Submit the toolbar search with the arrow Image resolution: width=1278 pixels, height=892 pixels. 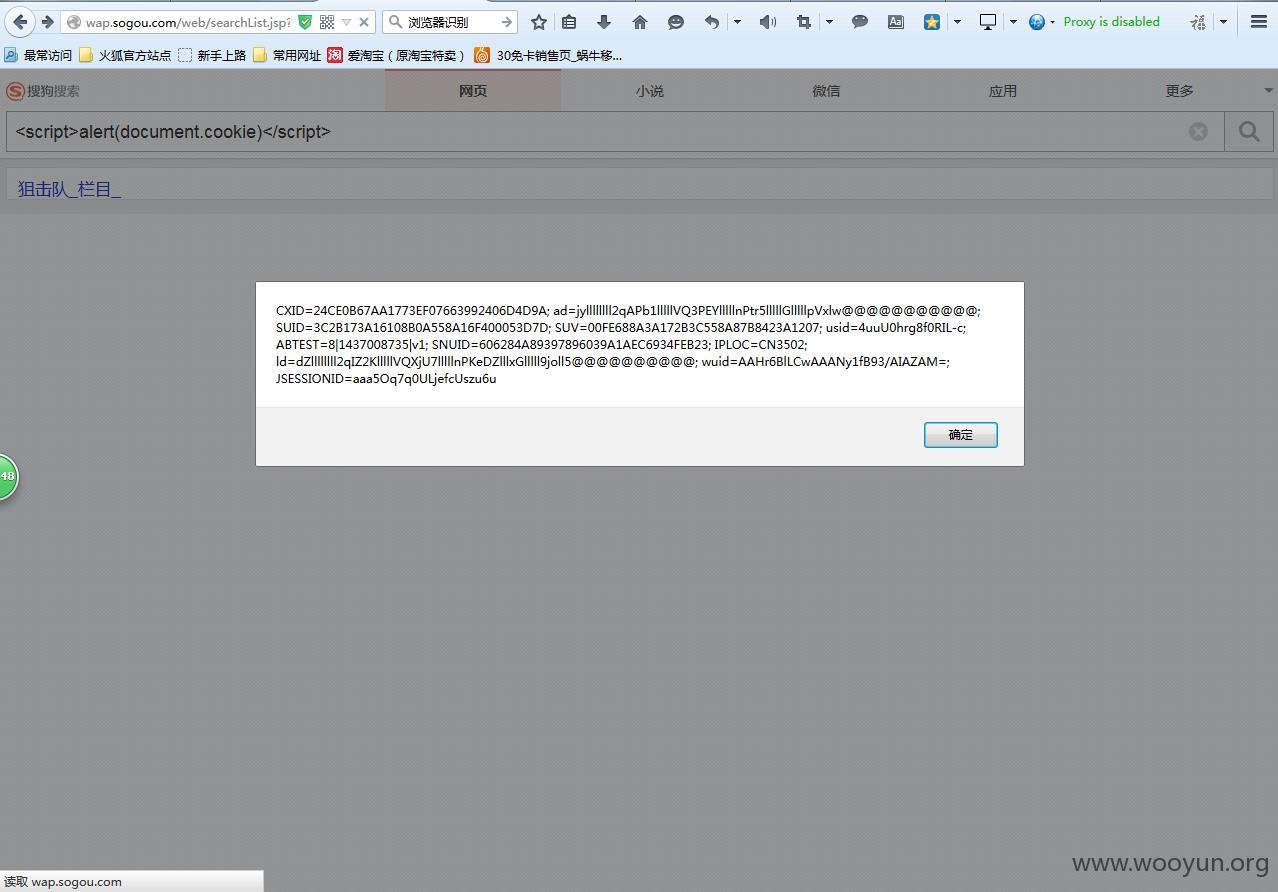click(507, 22)
